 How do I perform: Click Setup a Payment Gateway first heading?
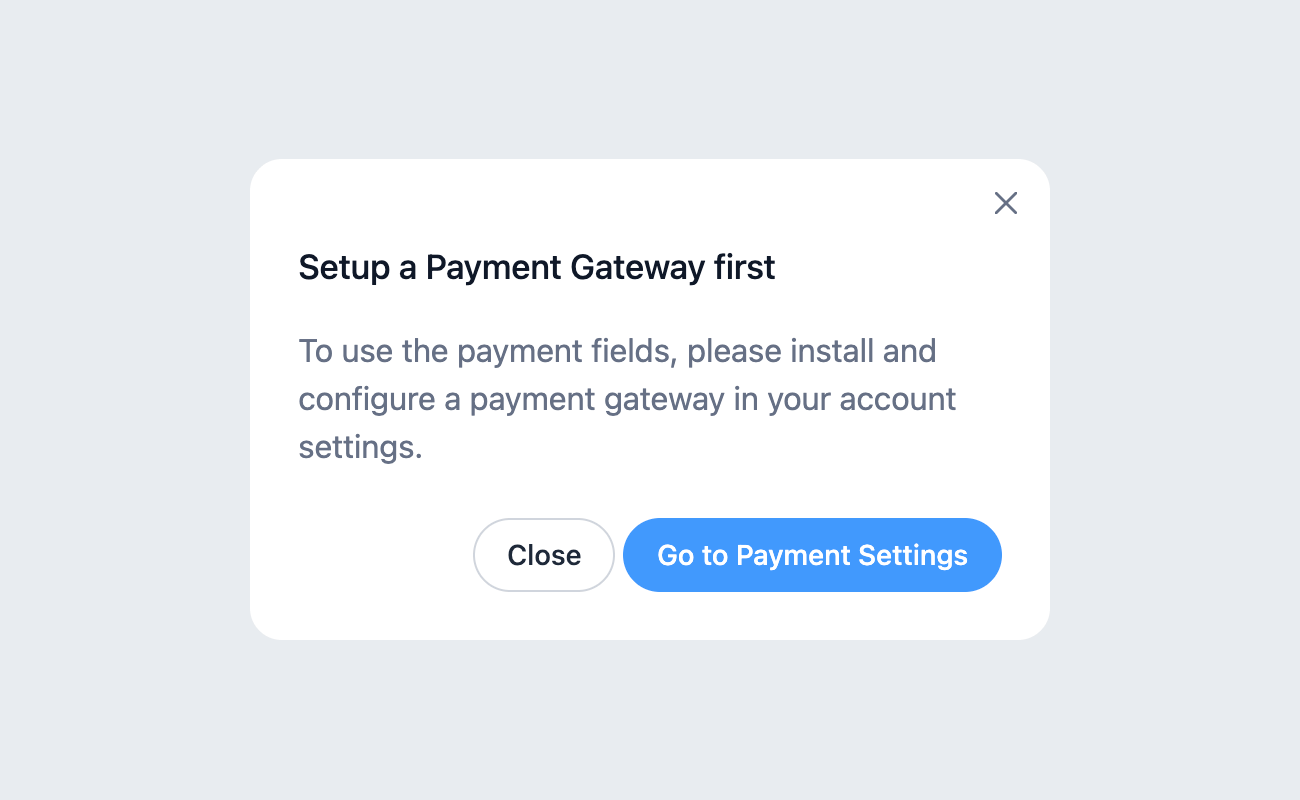(x=536, y=267)
